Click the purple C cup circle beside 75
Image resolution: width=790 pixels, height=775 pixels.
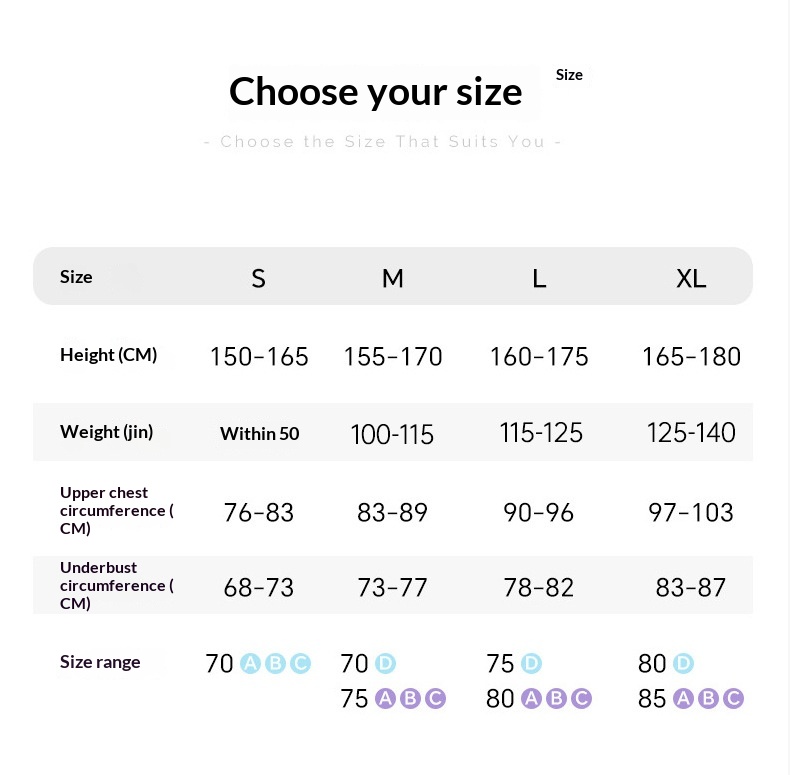coord(435,698)
